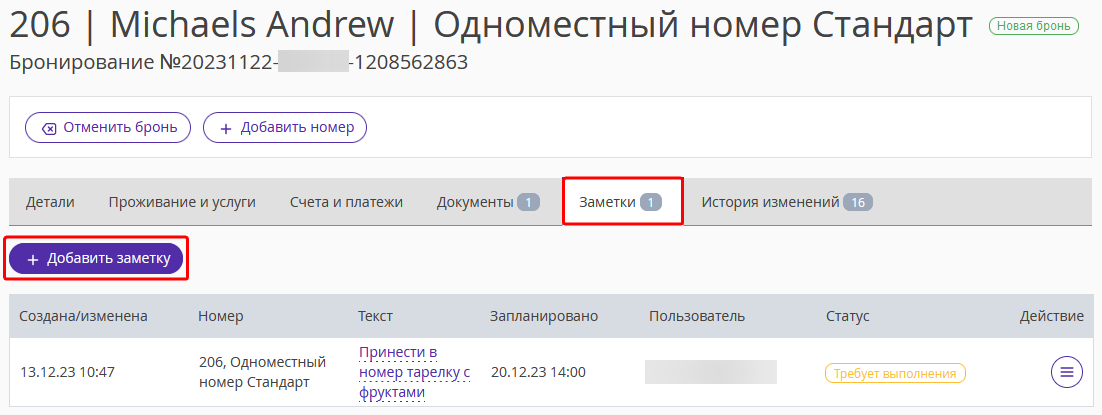Screen dimensions: 1102x415
Task: Click the page title 206 | Michaels Andrew
Action: tap(491, 25)
